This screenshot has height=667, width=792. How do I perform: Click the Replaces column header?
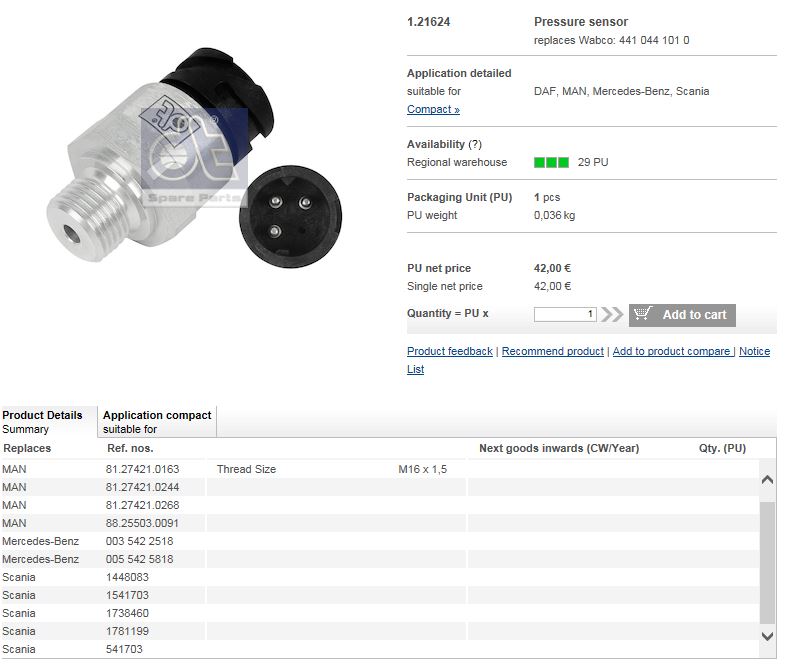point(27,448)
